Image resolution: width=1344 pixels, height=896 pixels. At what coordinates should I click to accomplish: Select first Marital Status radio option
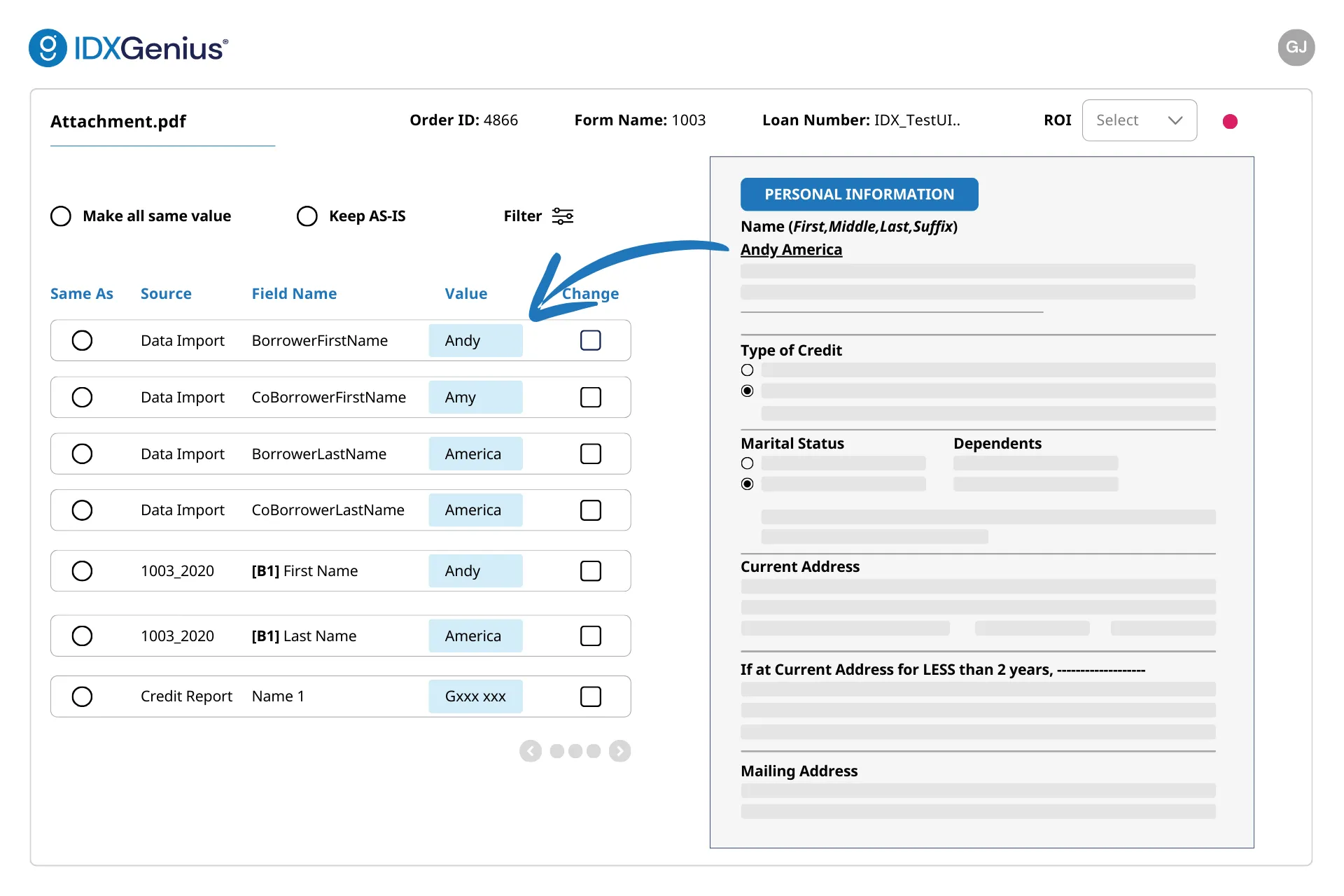(x=747, y=463)
